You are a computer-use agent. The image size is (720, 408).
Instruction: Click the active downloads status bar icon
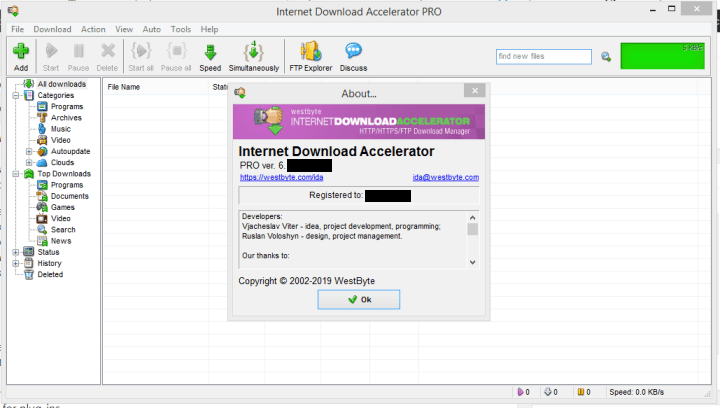pos(520,392)
